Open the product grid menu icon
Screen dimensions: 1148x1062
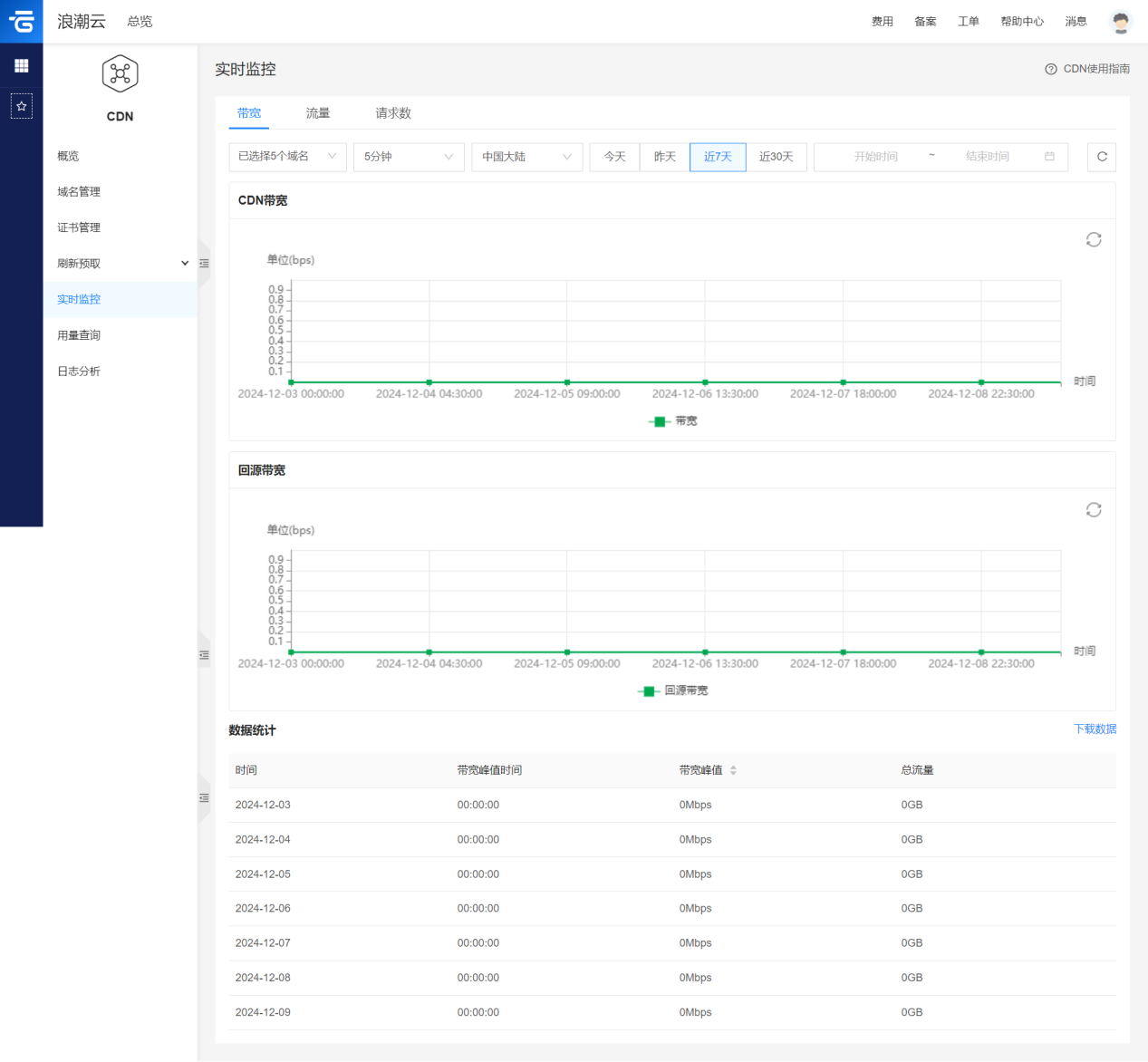click(x=22, y=65)
